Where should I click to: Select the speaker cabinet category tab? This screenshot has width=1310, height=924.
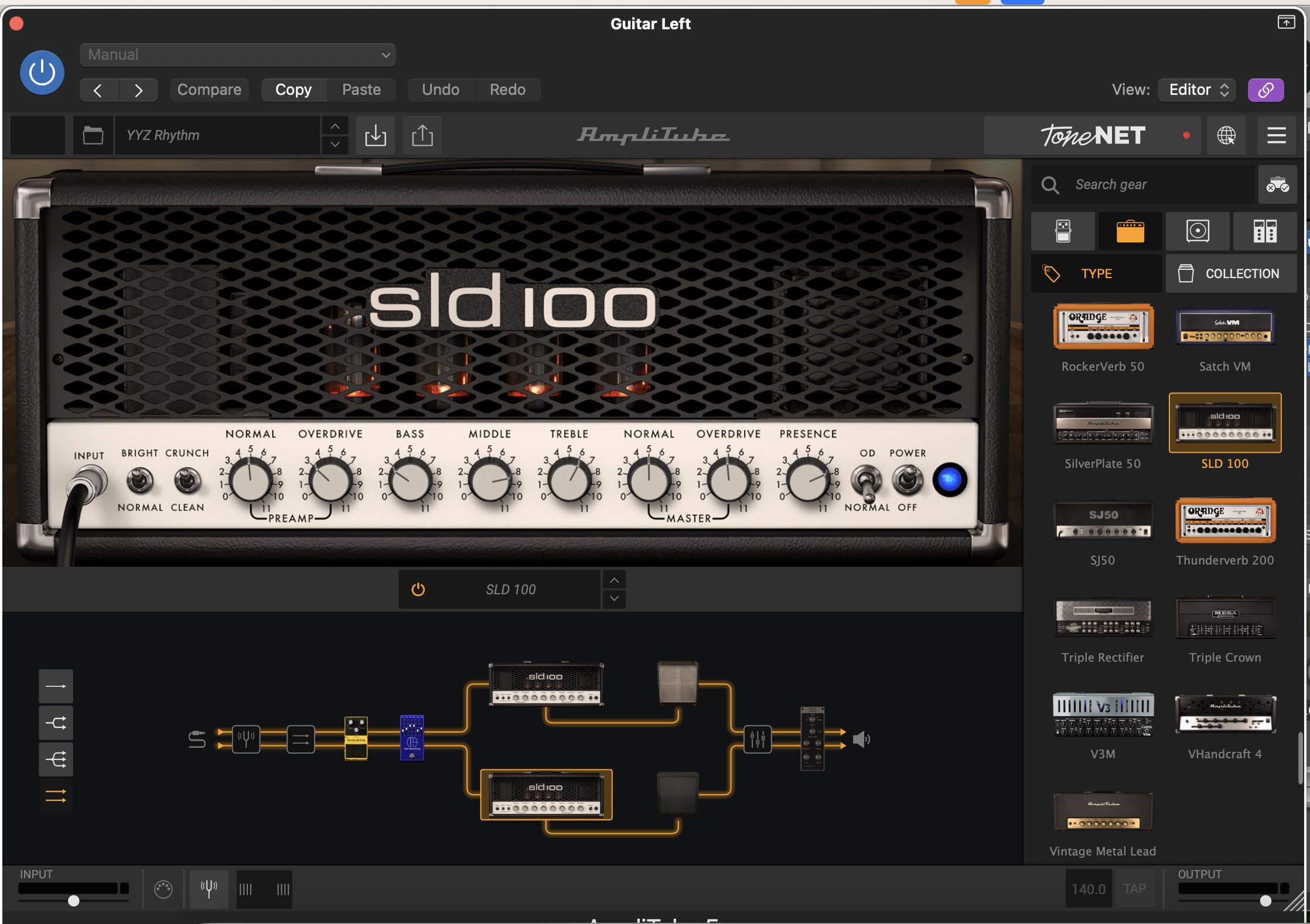[x=1198, y=231]
